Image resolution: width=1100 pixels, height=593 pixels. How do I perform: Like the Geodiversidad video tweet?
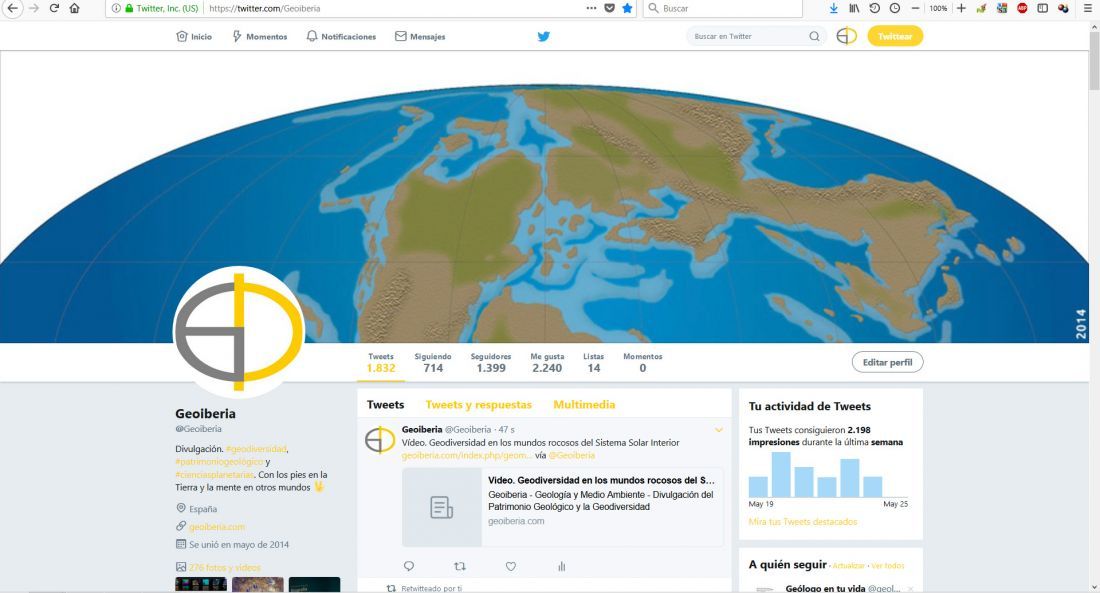click(x=511, y=566)
